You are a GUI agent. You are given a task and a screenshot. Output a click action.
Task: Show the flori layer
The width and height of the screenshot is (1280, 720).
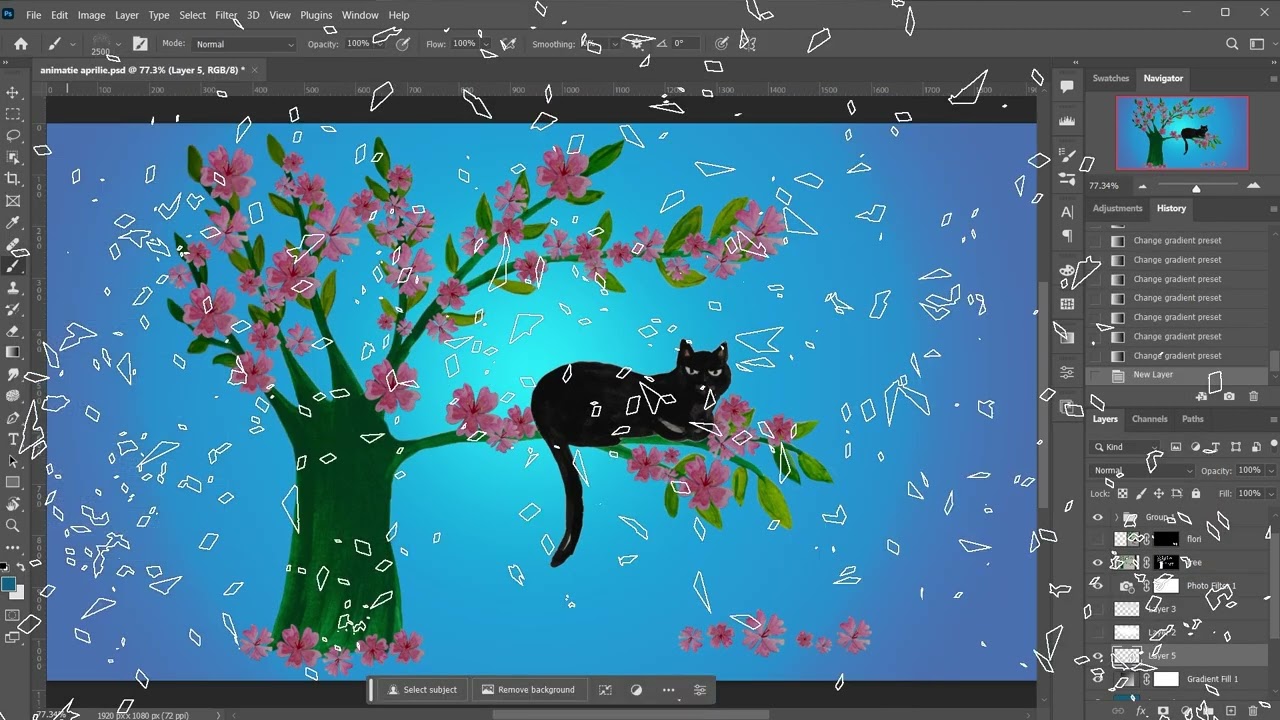click(x=1098, y=539)
